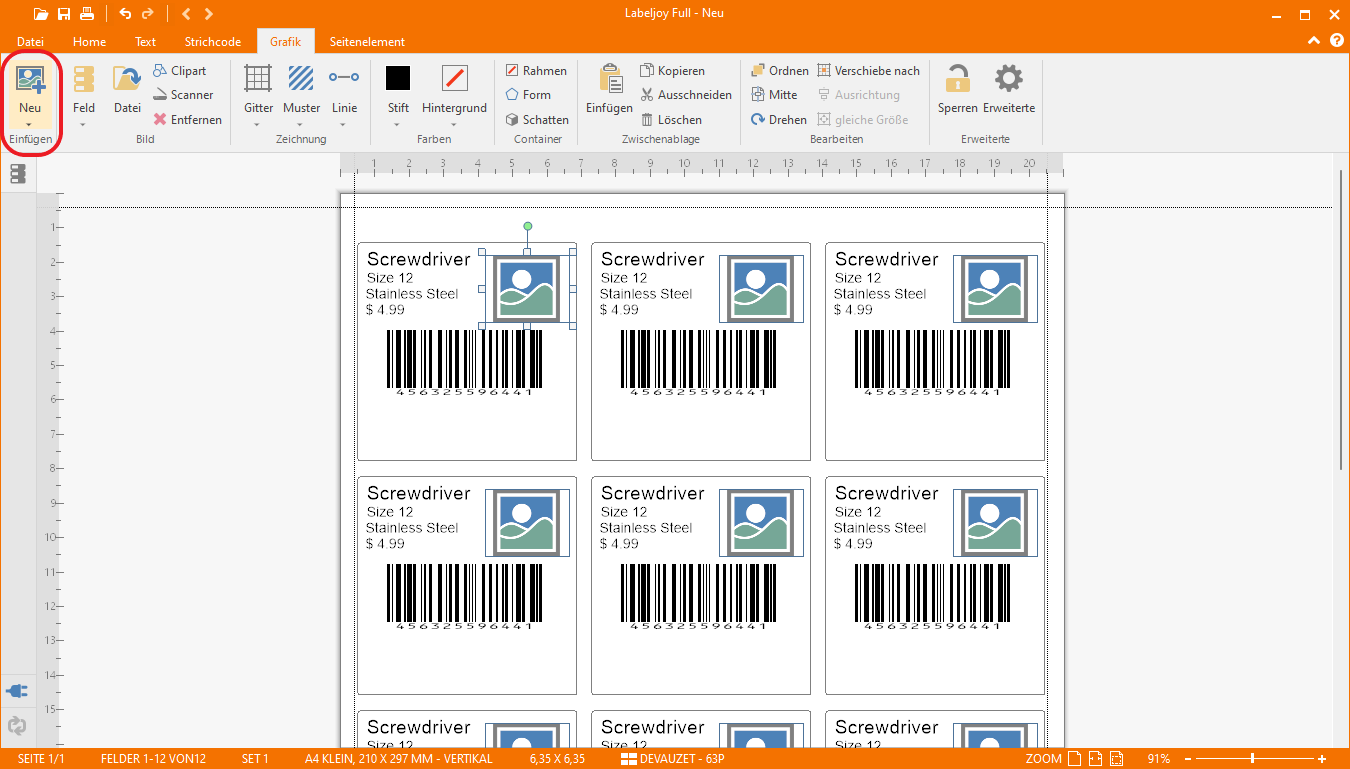
Task: Switch to the Strichcode tab
Action: point(212,41)
